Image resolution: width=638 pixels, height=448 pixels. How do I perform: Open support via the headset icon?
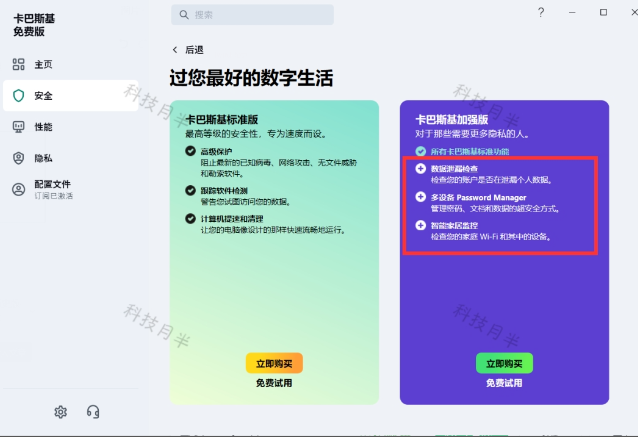click(93, 412)
